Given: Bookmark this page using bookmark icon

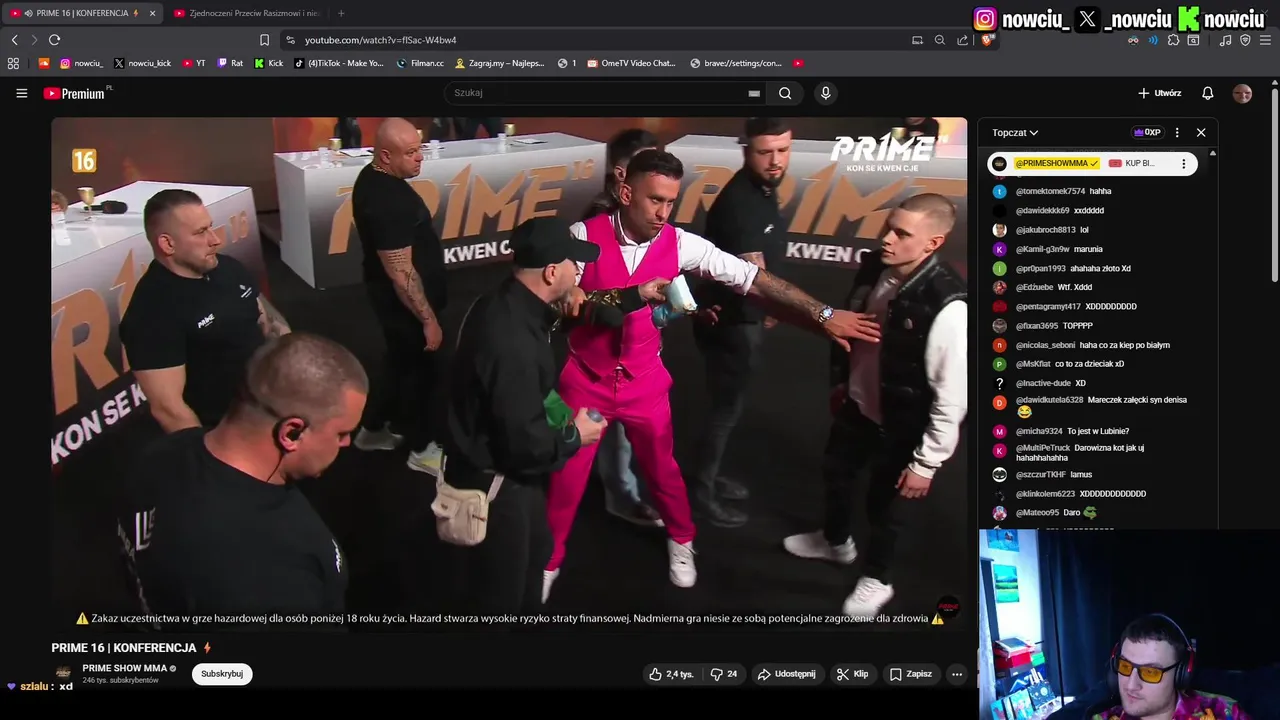Looking at the screenshot, I should tap(264, 40).
